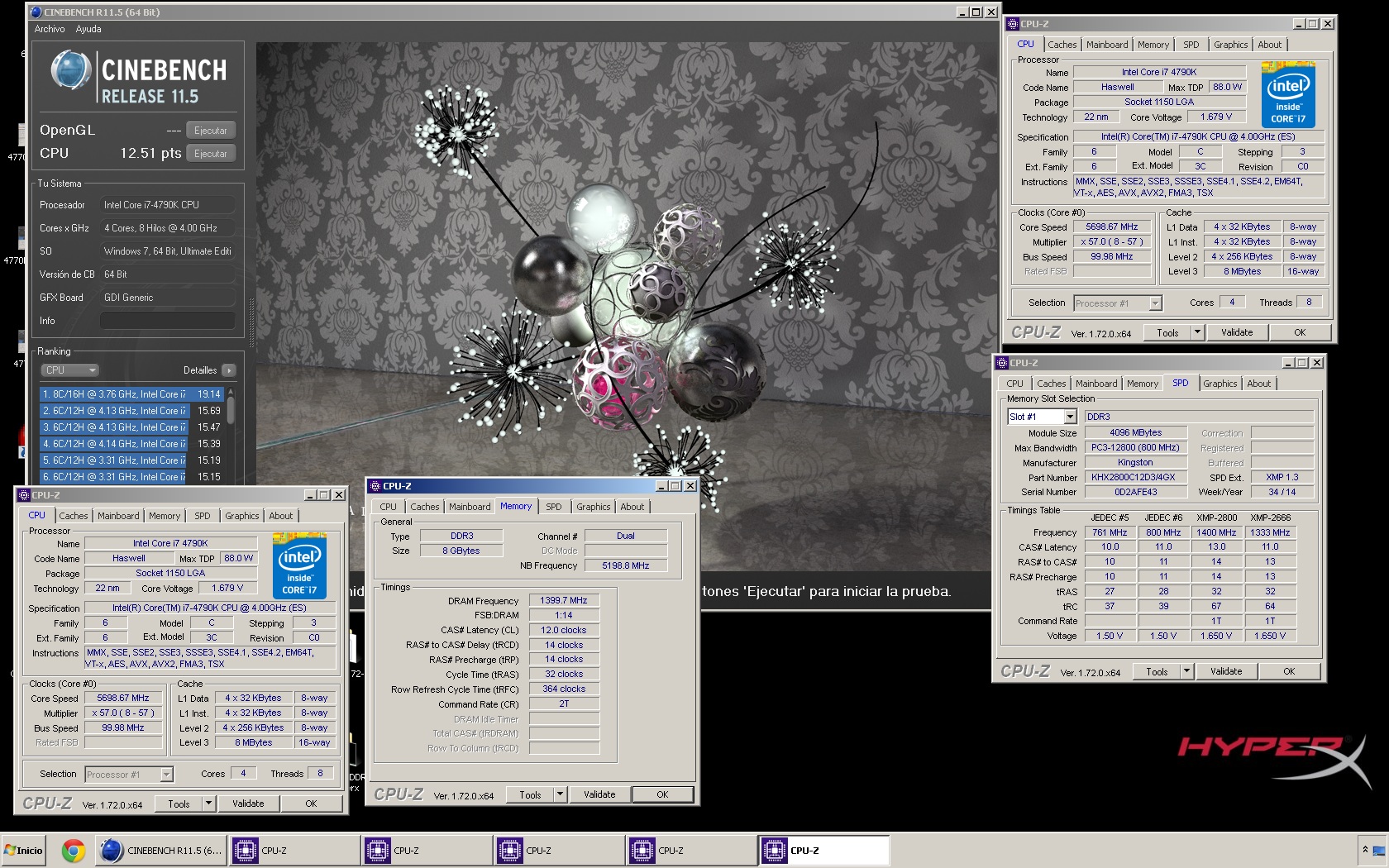Open Tools arrow in the CPU-Z Memory window

pyautogui.click(x=560, y=794)
